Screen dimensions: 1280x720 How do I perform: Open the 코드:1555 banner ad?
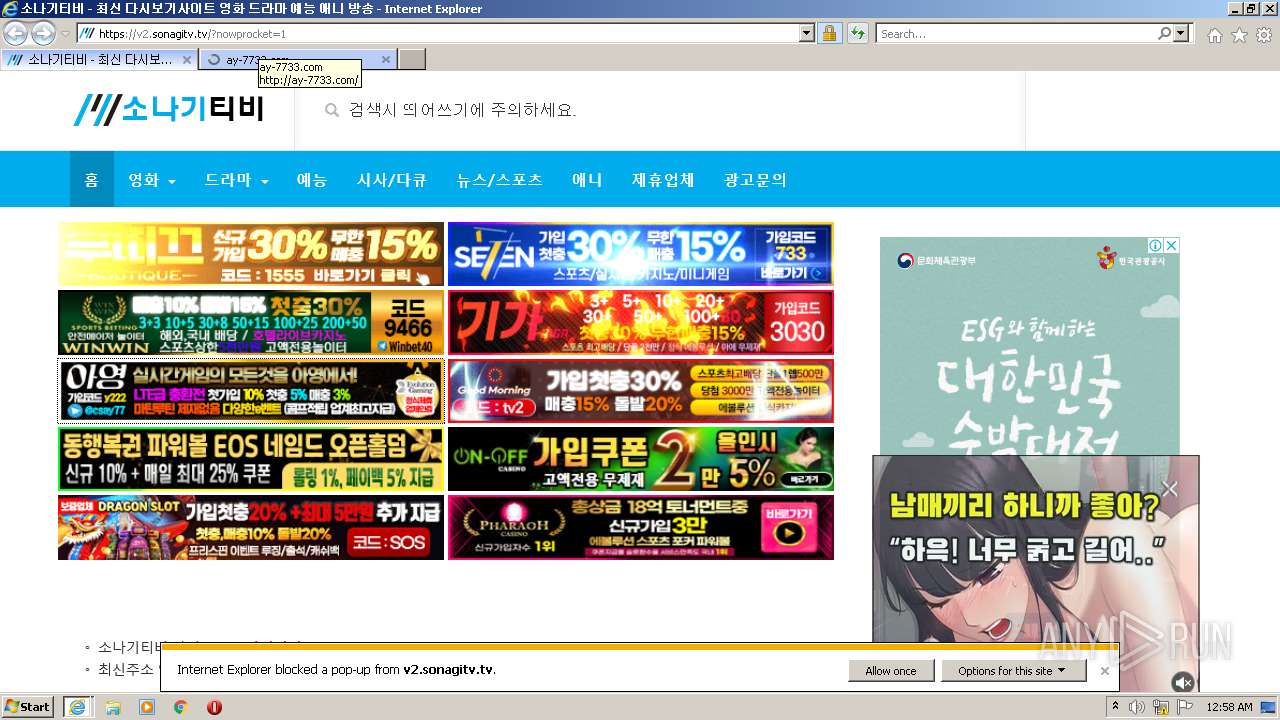[251, 254]
